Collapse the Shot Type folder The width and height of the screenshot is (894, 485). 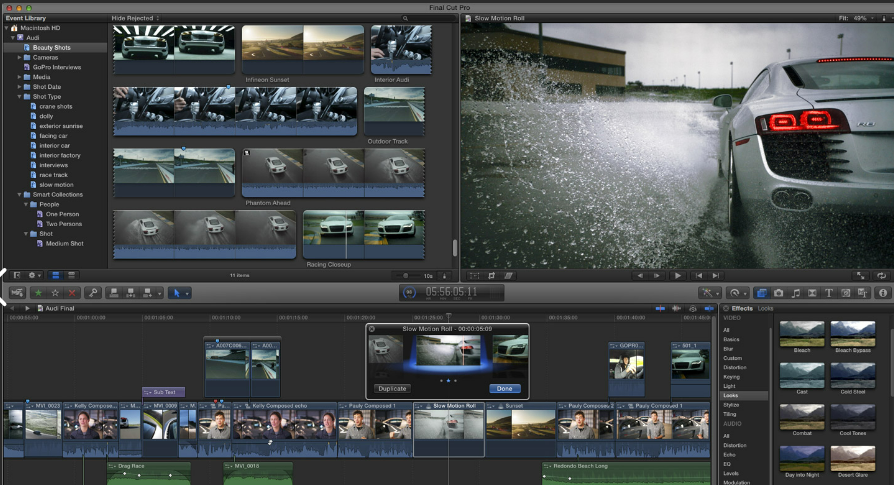(19, 97)
